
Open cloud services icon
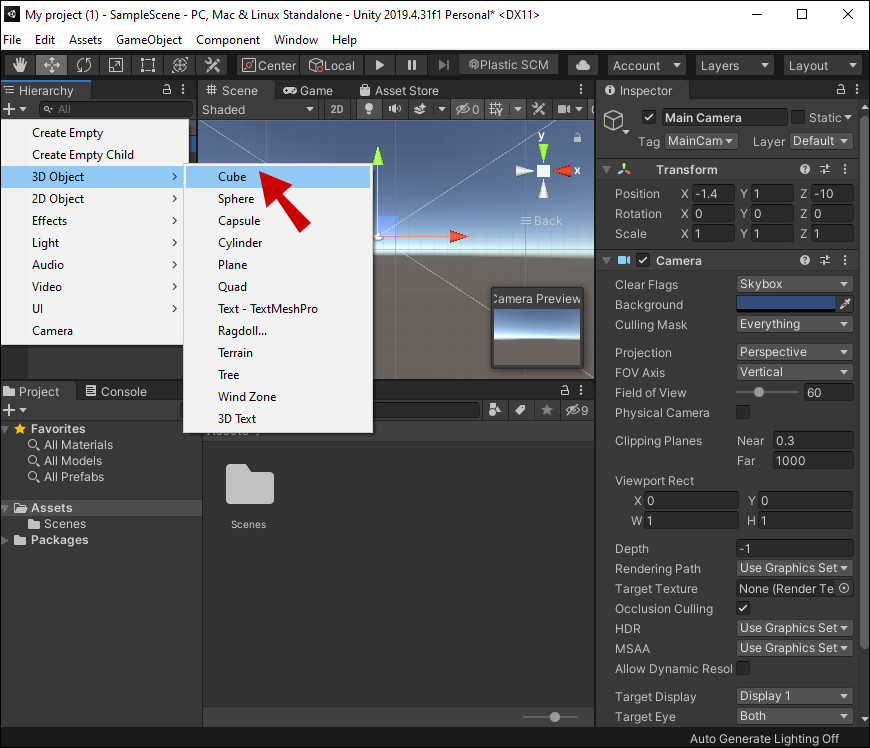pos(582,65)
